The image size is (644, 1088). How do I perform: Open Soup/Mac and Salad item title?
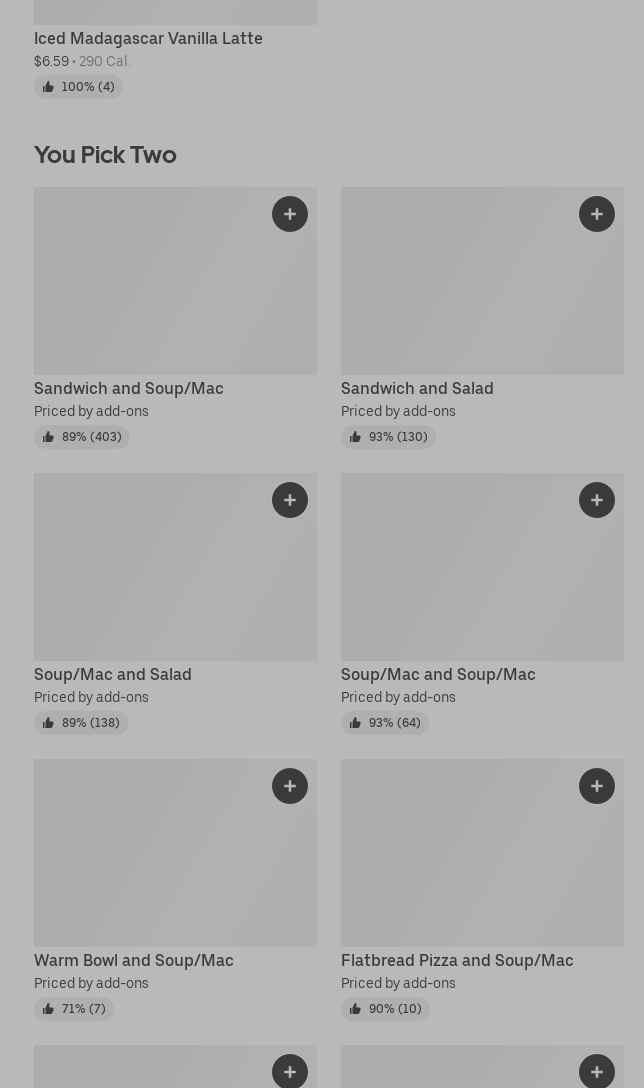coord(112,674)
